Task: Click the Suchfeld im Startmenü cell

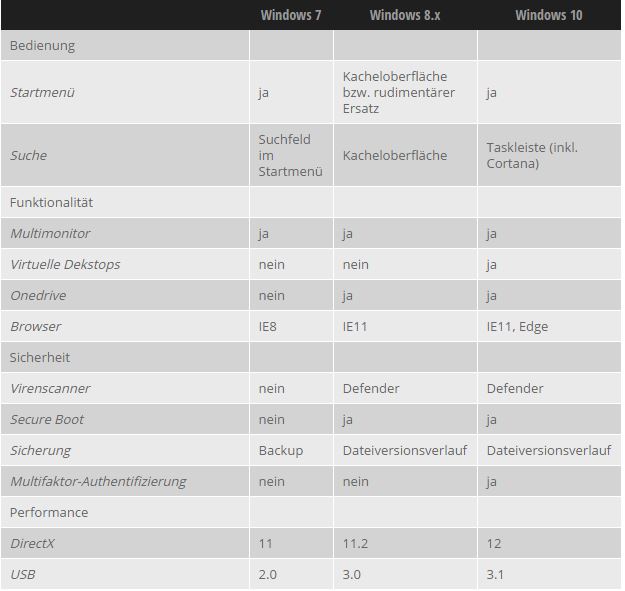Action: [291, 155]
